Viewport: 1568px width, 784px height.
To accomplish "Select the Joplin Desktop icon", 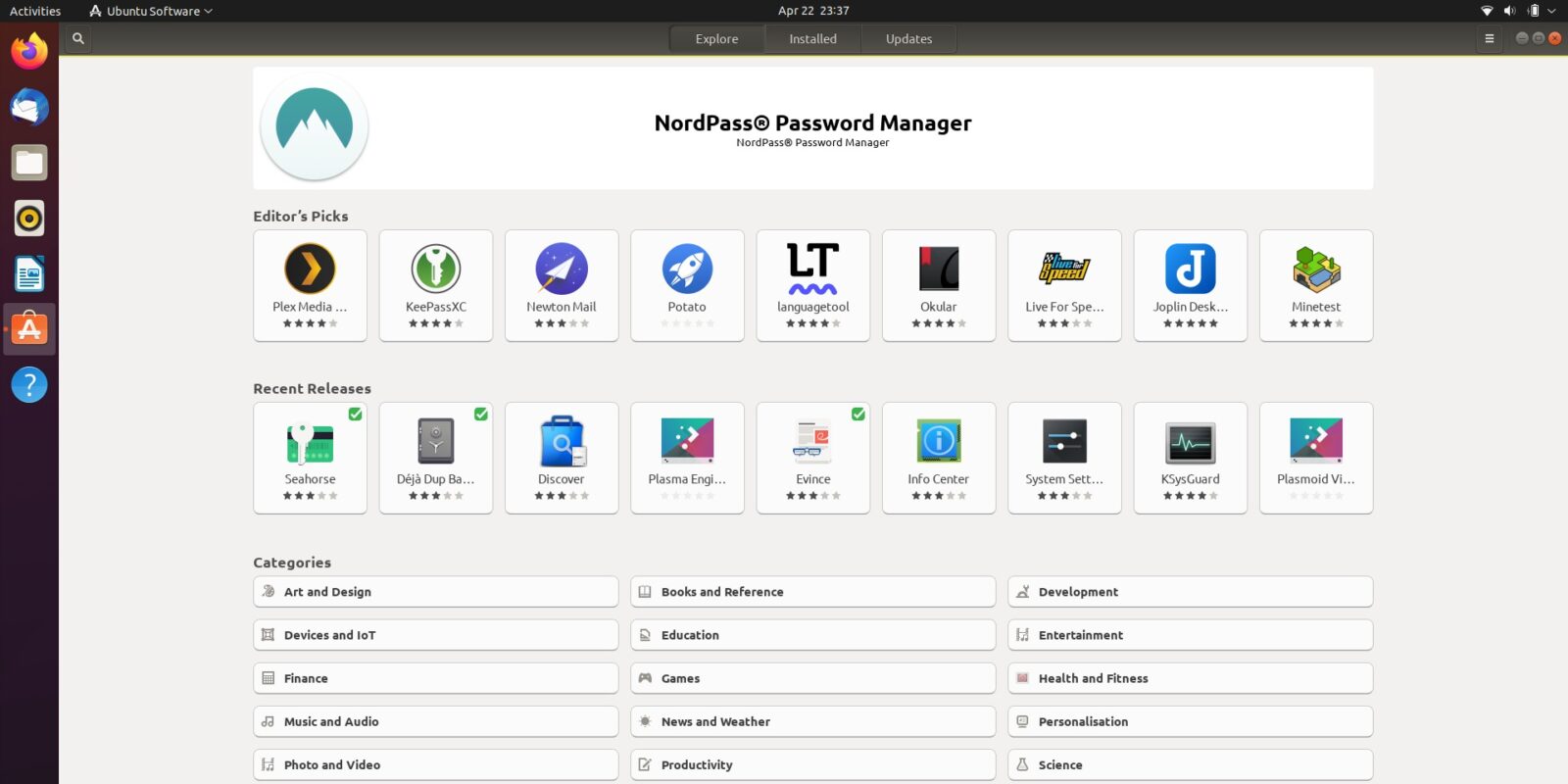I will pyautogui.click(x=1190, y=269).
